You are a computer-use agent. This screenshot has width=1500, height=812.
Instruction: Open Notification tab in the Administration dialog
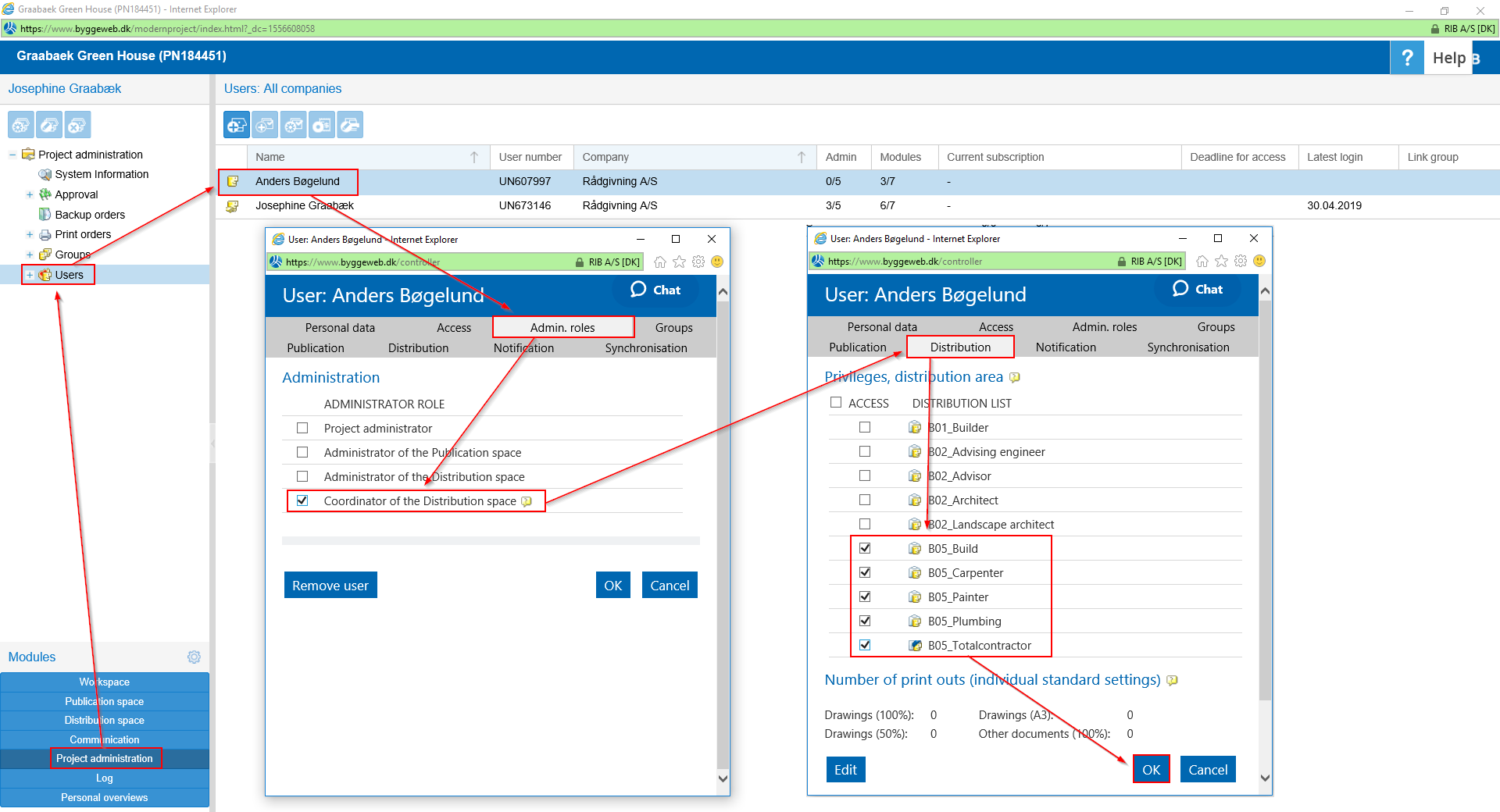click(x=523, y=348)
